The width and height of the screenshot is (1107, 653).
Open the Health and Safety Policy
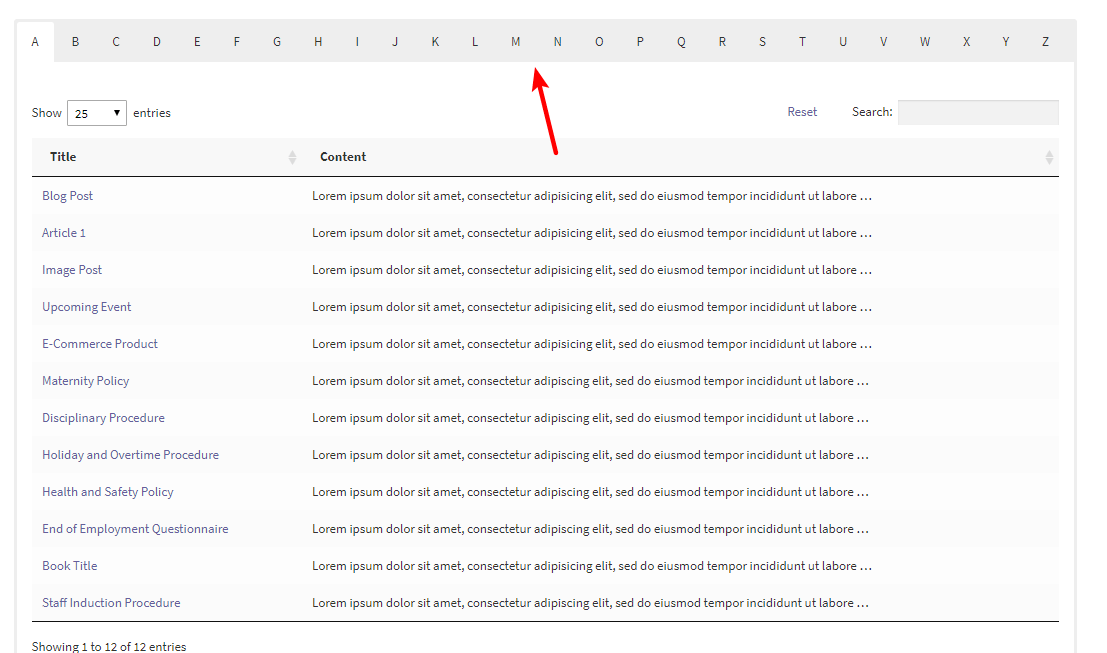point(107,491)
